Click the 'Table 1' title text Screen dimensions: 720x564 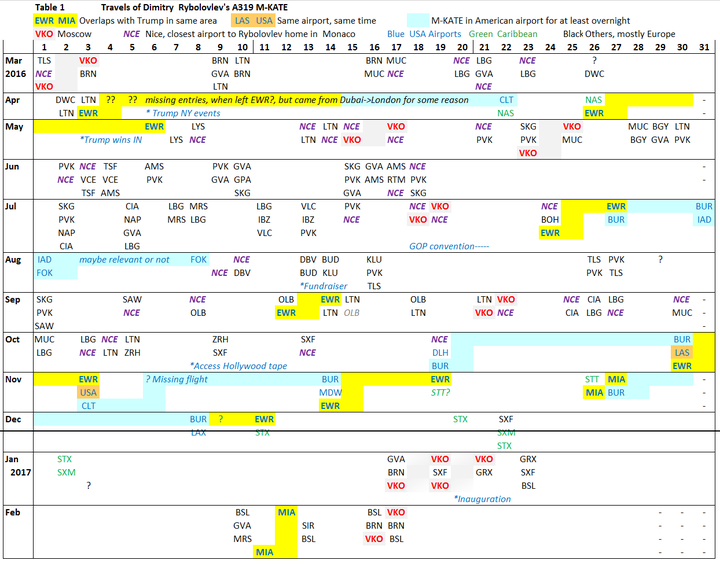point(50,7)
